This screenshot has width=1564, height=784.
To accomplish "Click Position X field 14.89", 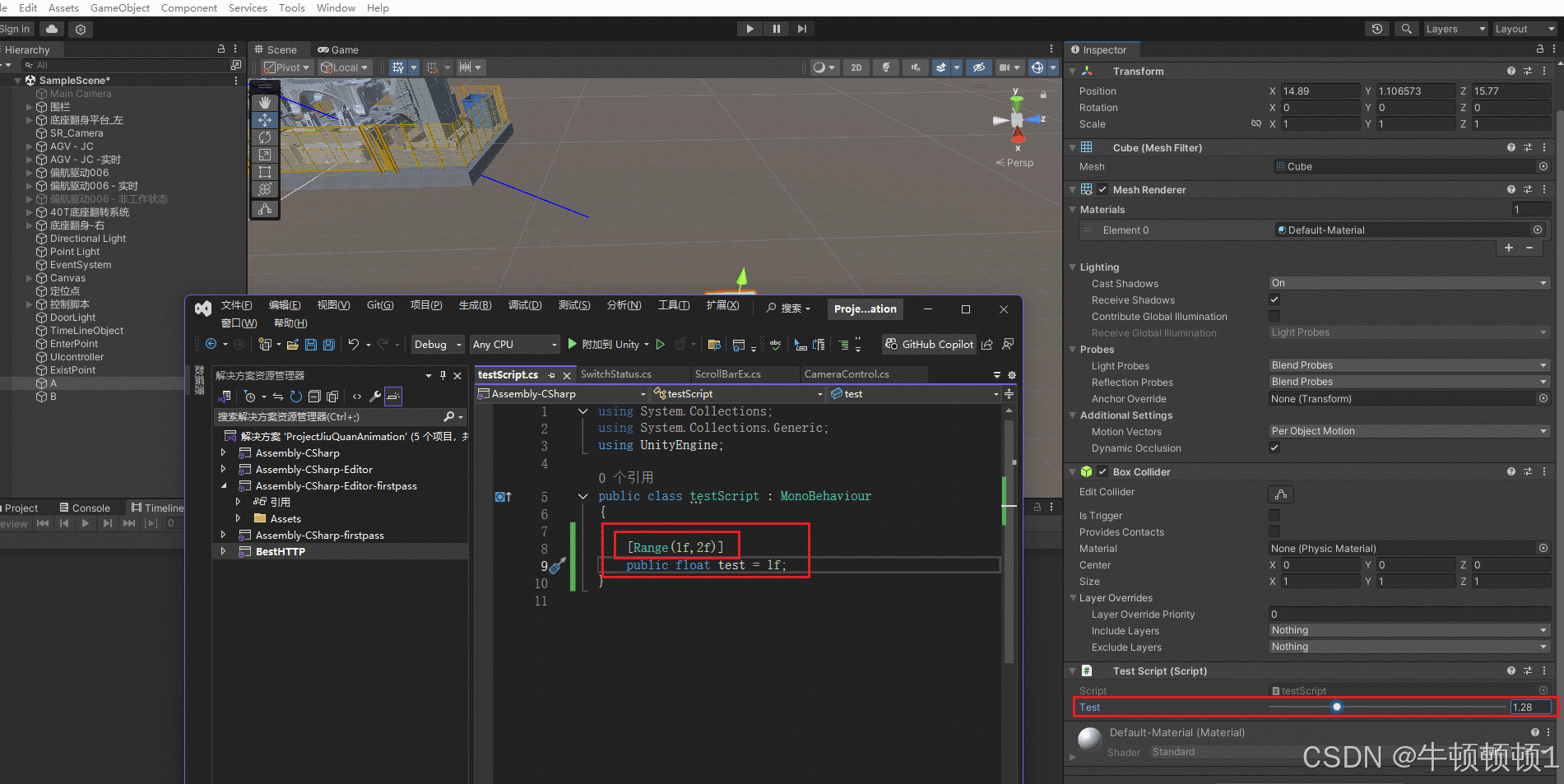I will pos(1321,91).
